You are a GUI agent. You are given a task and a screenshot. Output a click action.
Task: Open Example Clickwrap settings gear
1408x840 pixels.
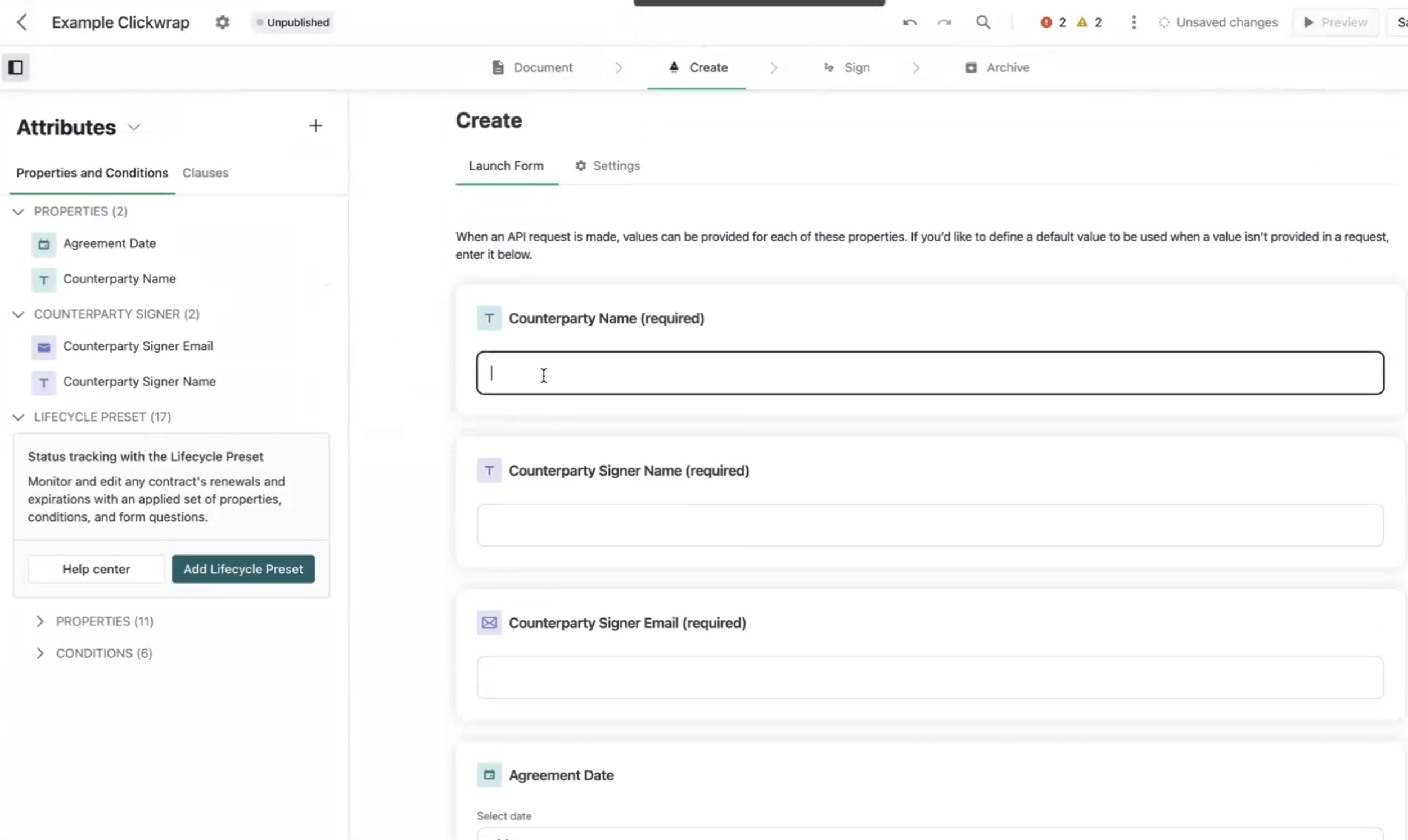223,22
